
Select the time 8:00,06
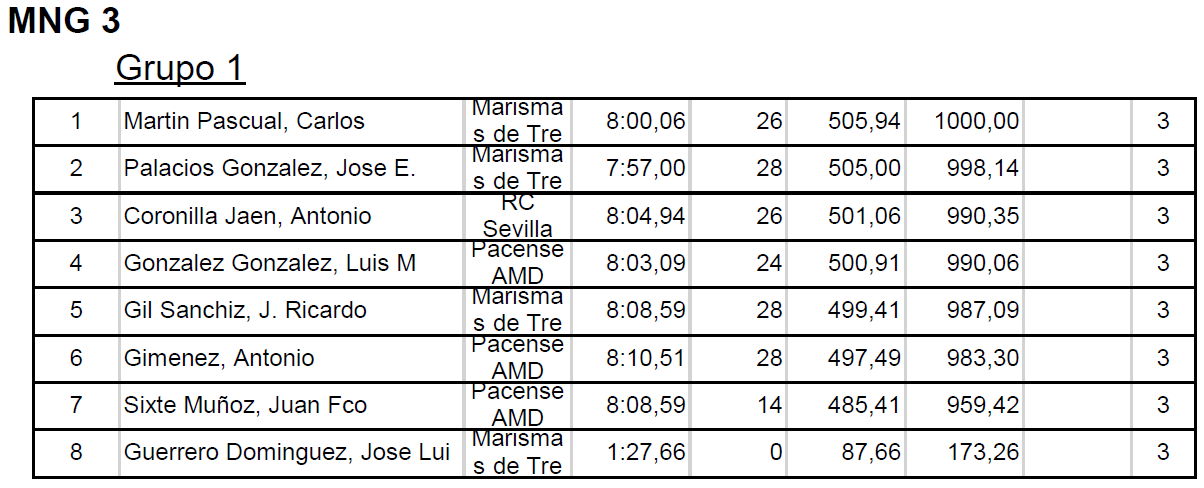coord(645,122)
